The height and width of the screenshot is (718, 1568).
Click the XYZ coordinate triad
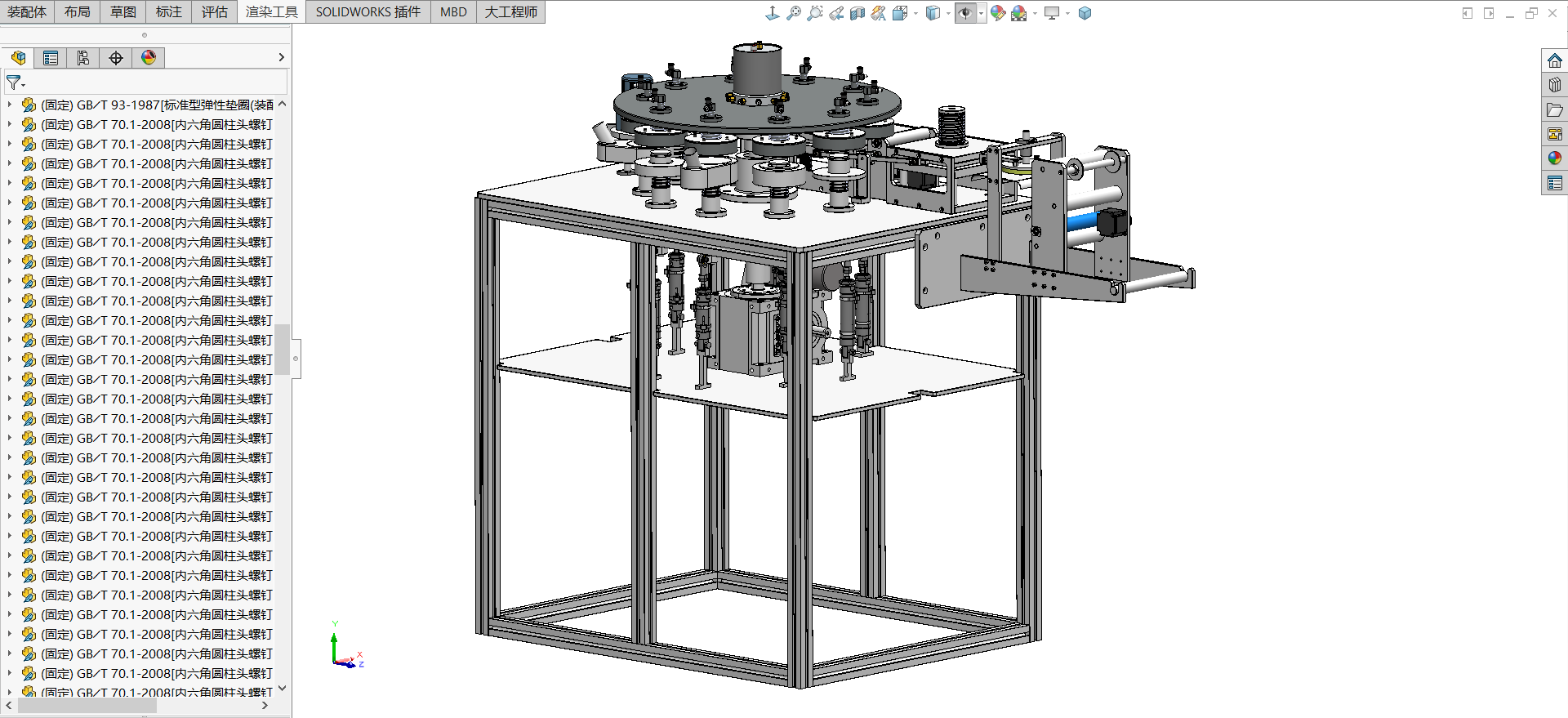[347, 645]
